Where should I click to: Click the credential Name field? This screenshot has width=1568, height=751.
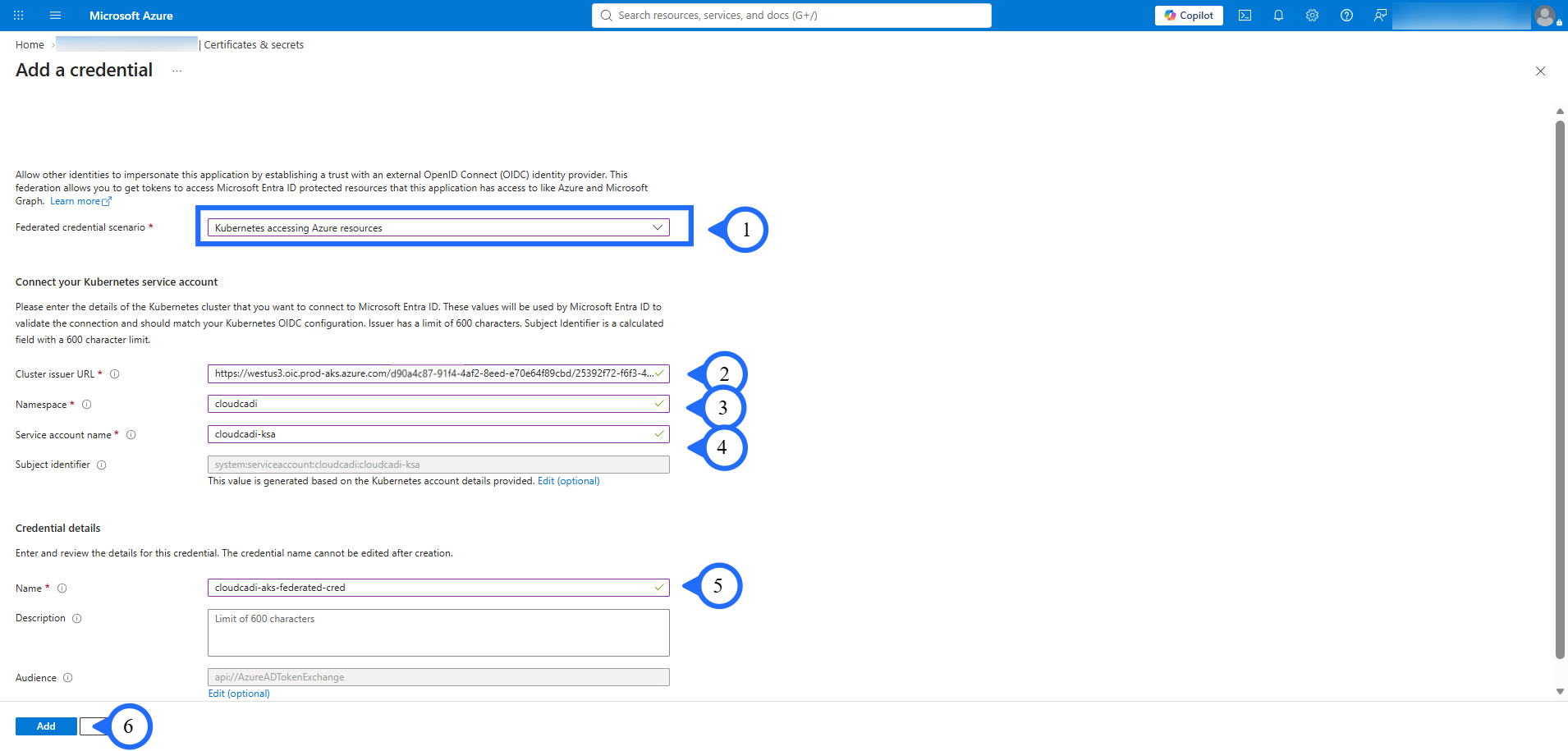pyautogui.click(x=438, y=588)
